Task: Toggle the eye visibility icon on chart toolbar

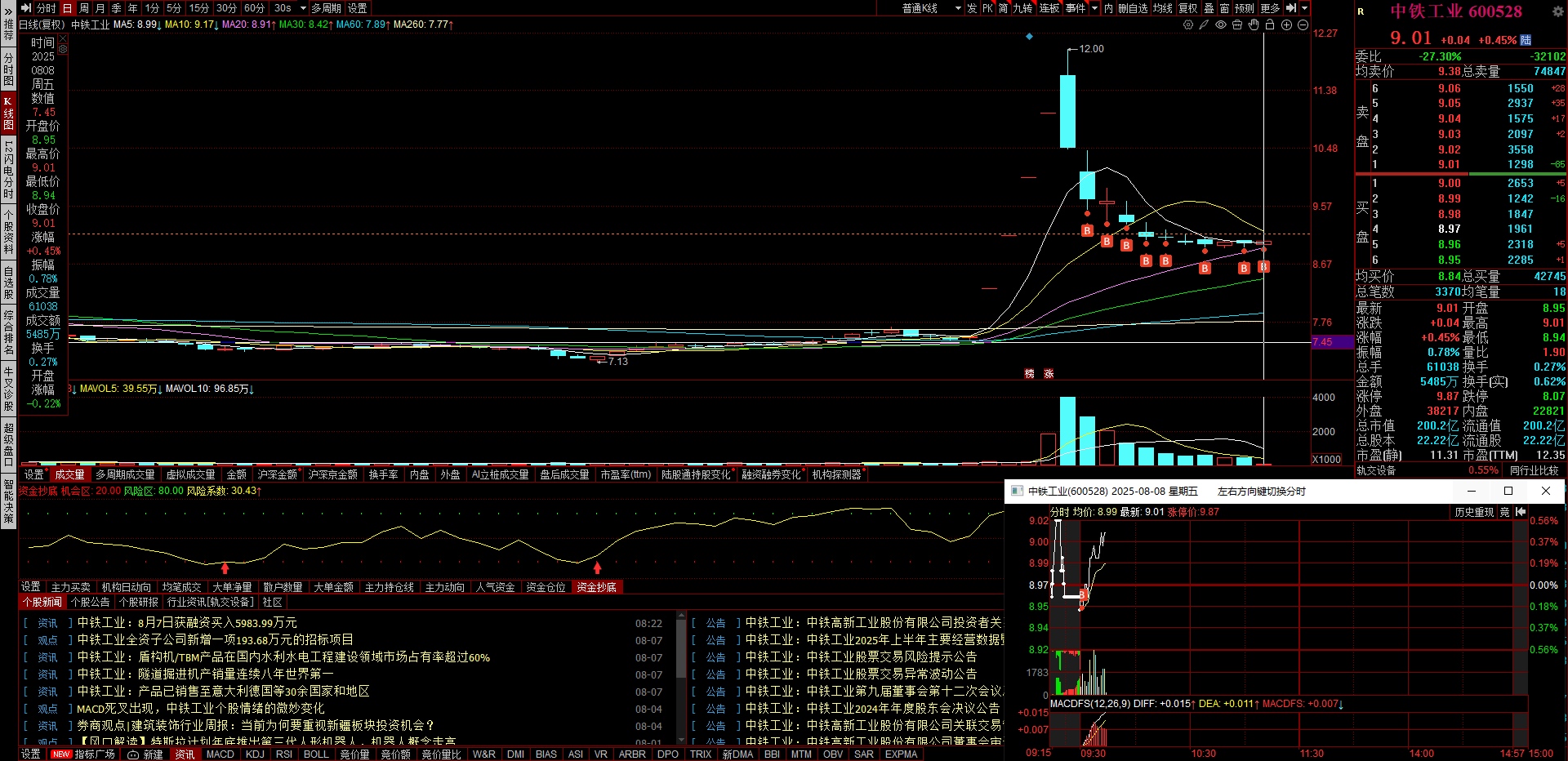Action: pyautogui.click(x=1221, y=25)
